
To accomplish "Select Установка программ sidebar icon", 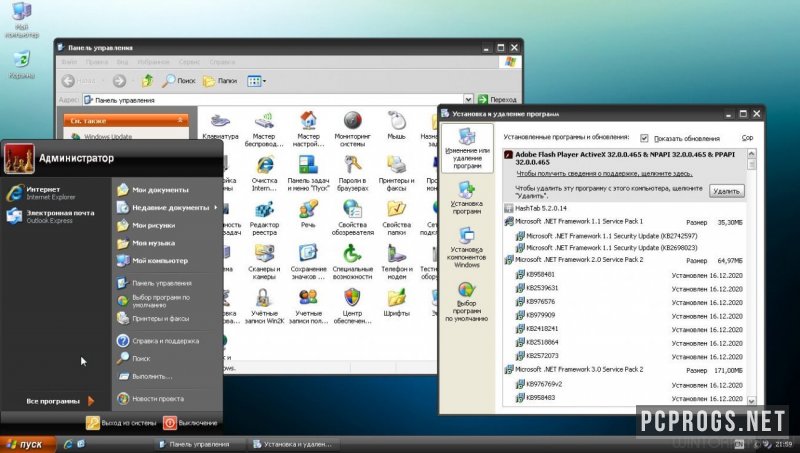I will [467, 198].
